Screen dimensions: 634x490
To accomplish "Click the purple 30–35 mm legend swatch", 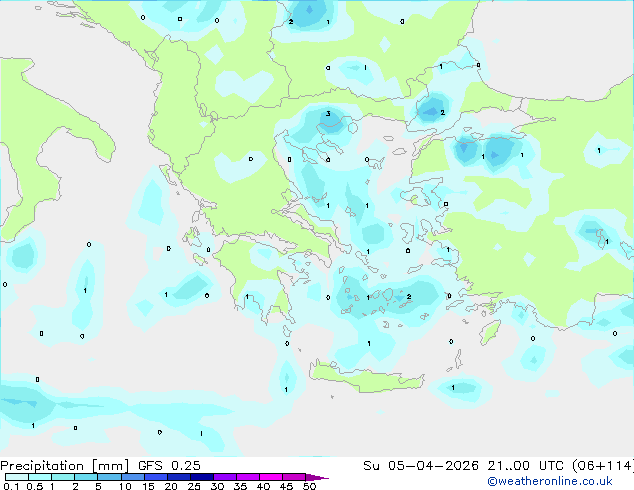I will (225, 477).
